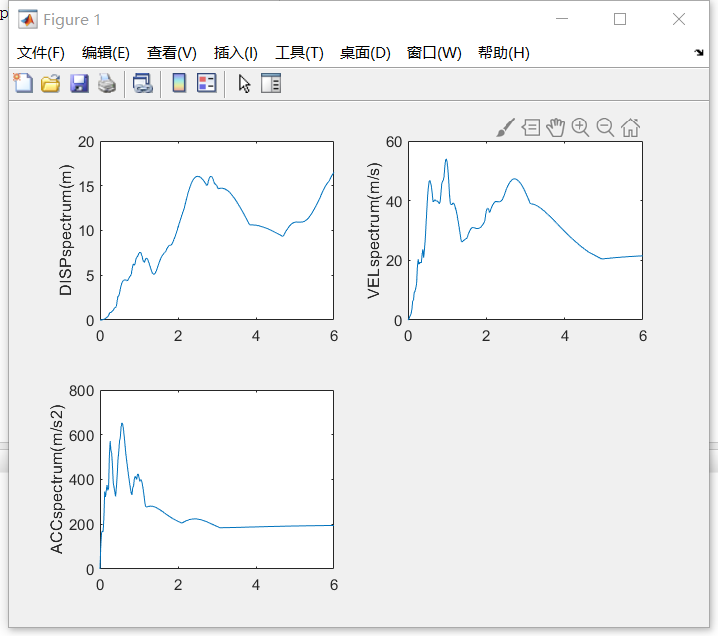The image size is (718, 636).
Task: Click the dock figure arrow in menu bar
Action: (699, 52)
